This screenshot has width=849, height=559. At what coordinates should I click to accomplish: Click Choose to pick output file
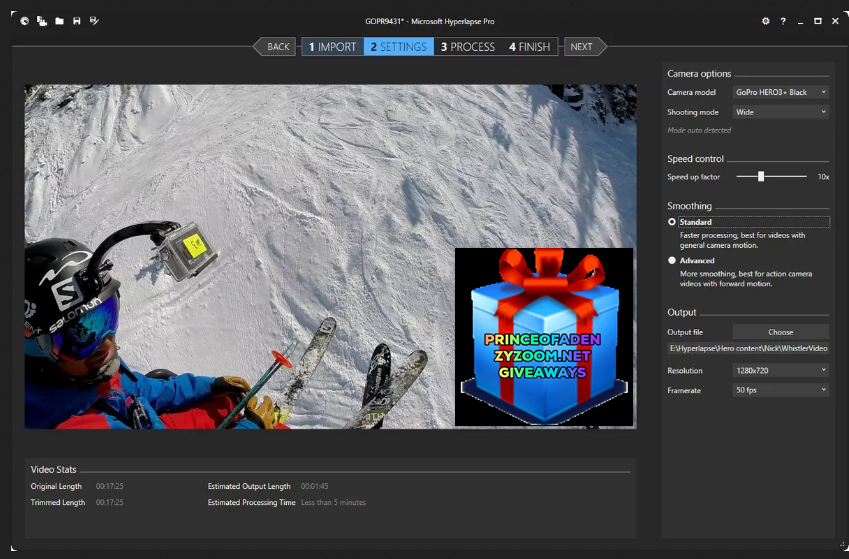(x=781, y=332)
